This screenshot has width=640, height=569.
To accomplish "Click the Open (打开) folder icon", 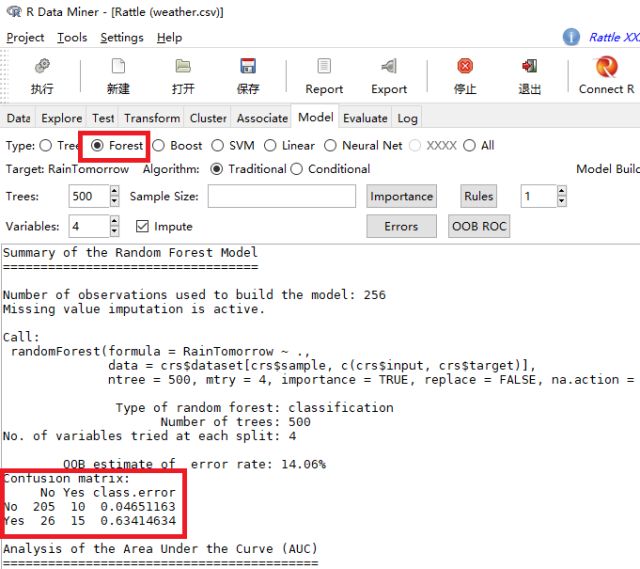I will [x=183, y=66].
